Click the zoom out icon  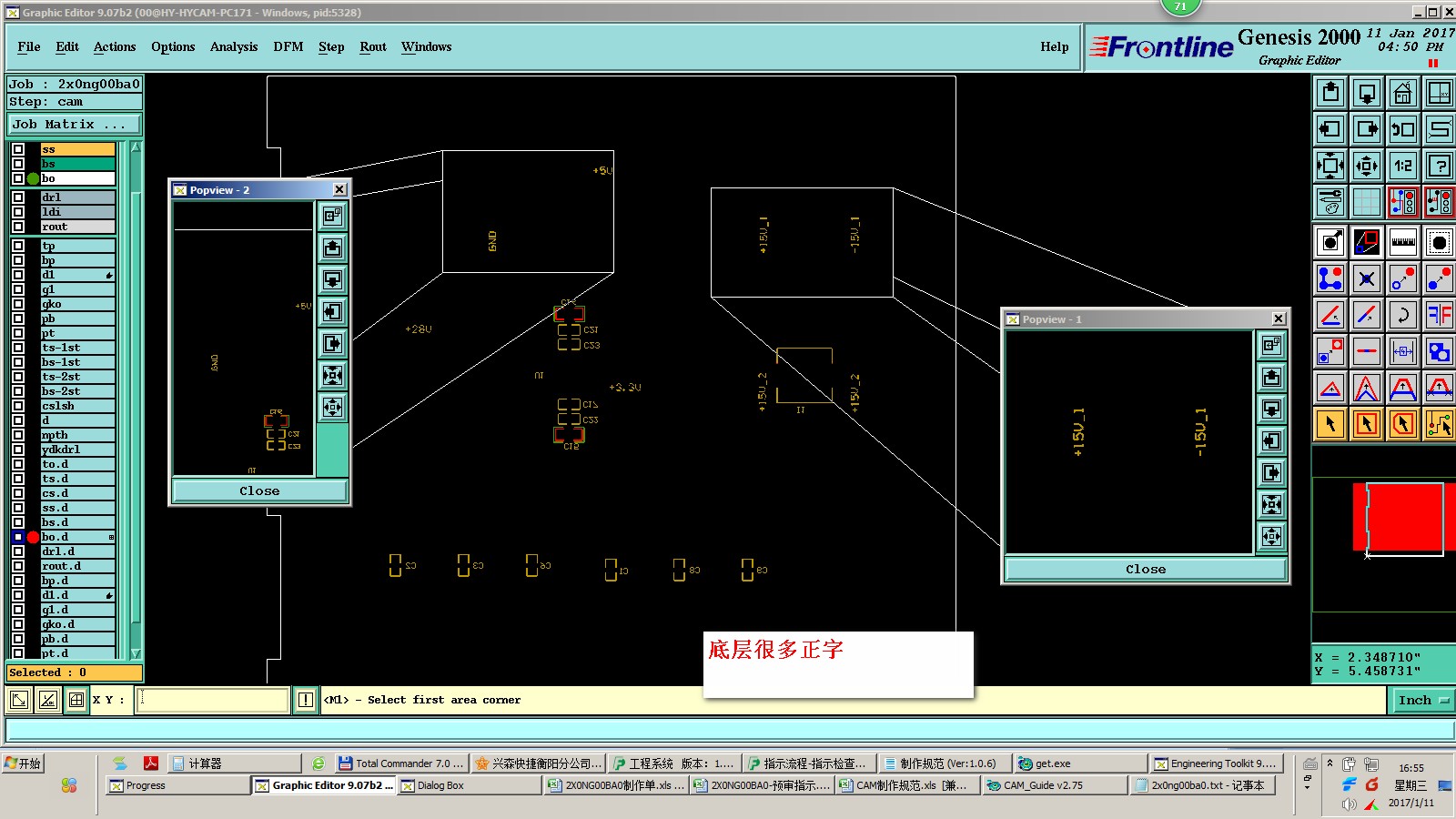pos(1367,166)
